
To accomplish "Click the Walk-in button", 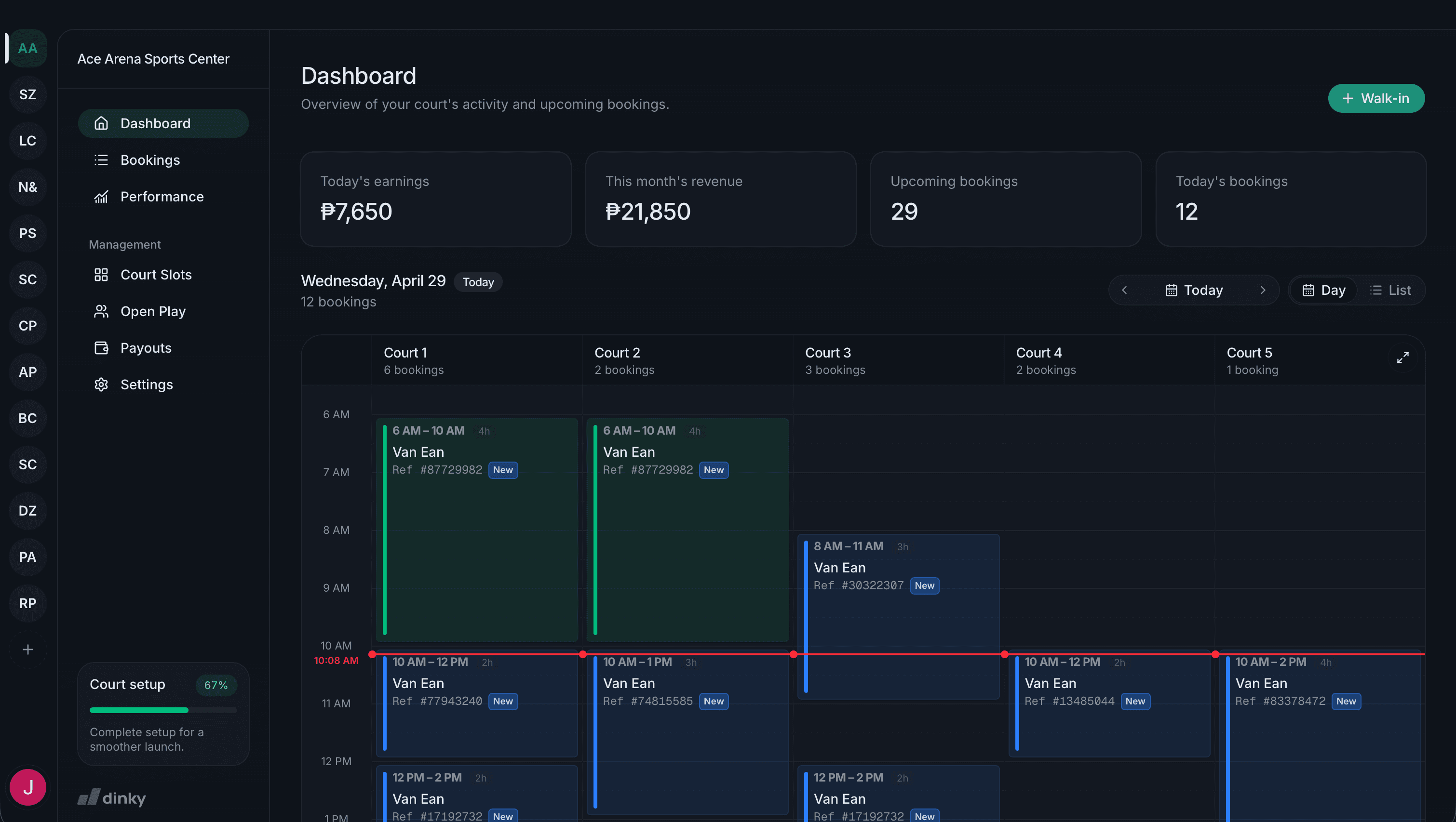I will pyautogui.click(x=1376, y=98).
